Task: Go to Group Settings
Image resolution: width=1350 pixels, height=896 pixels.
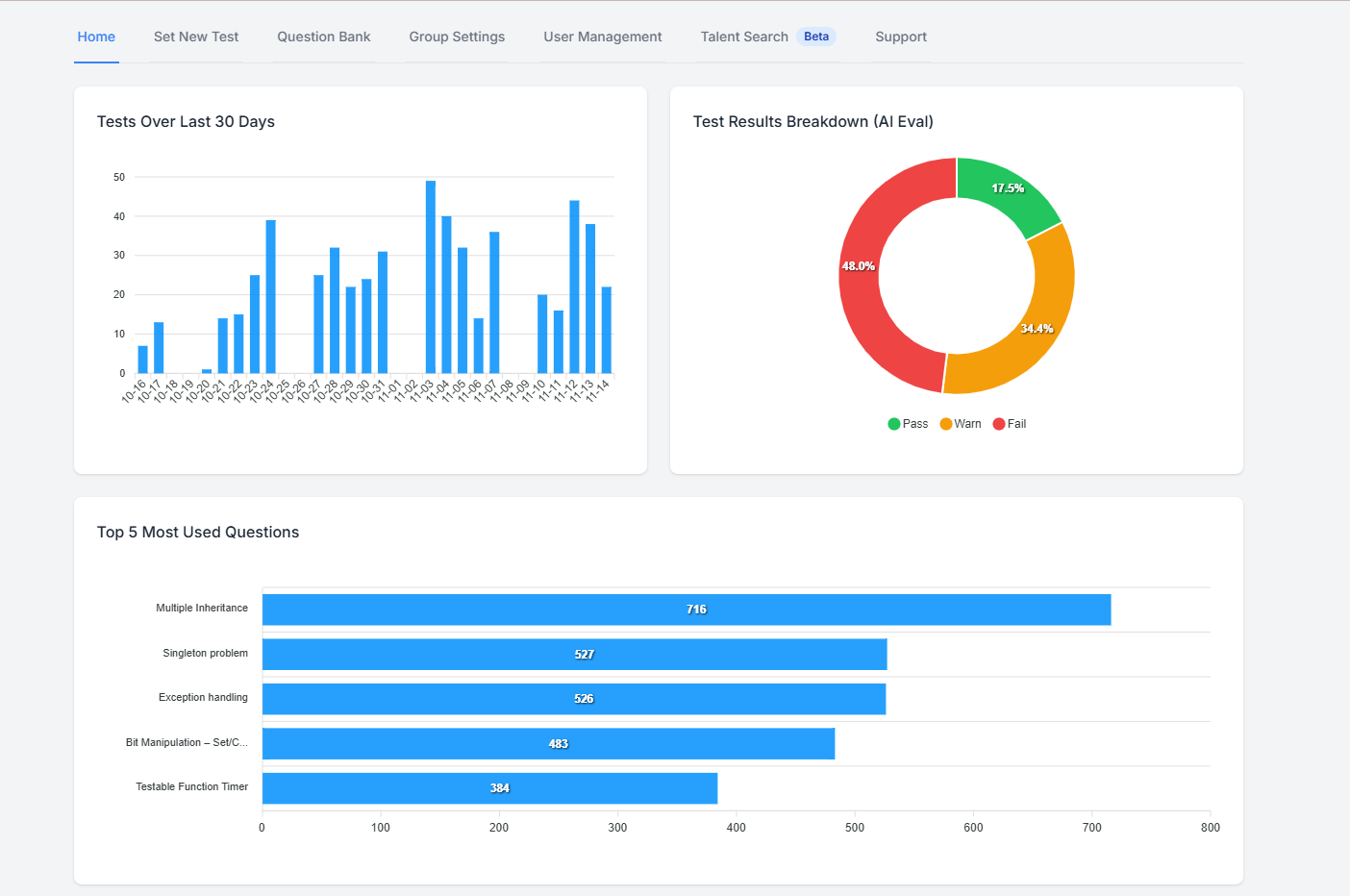Action: (x=457, y=37)
